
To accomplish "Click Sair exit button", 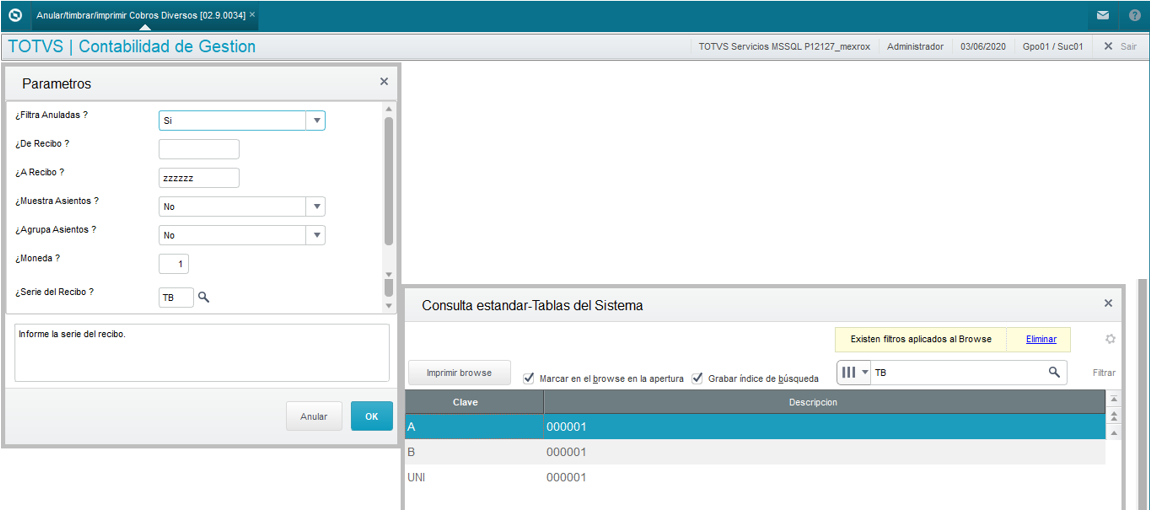I will pos(1120,46).
